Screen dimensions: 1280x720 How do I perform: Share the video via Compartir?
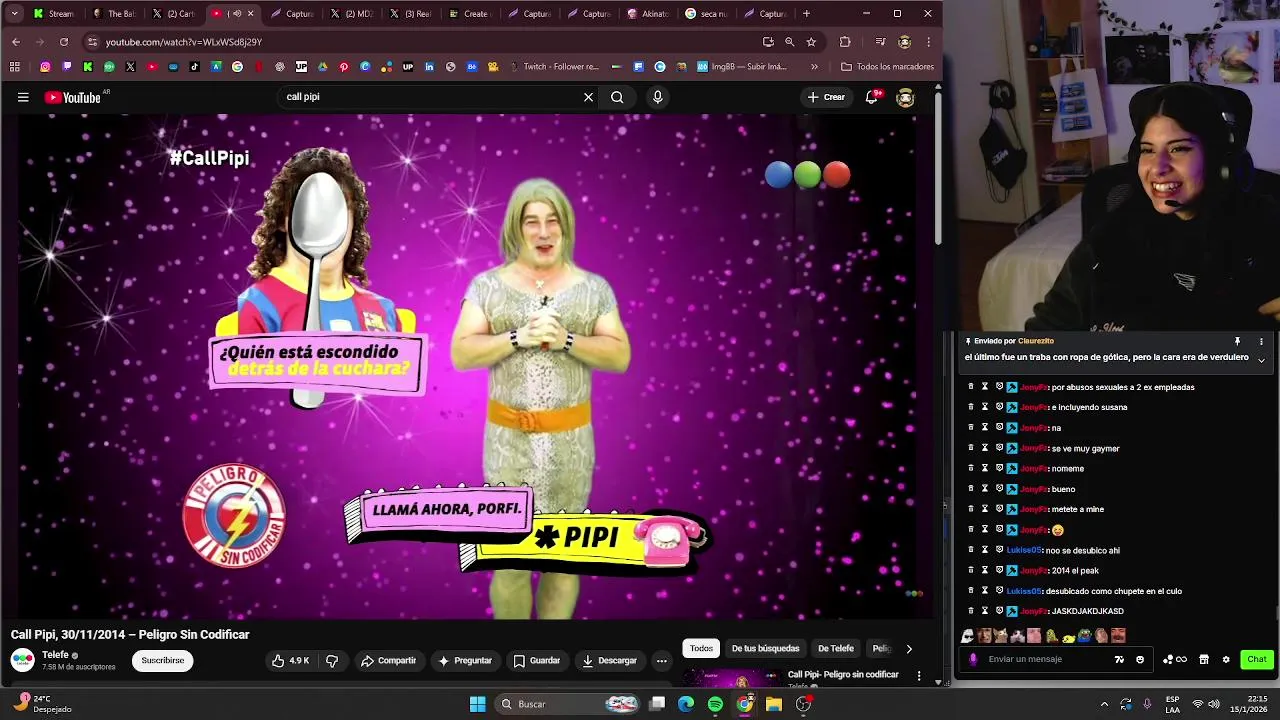click(388, 661)
